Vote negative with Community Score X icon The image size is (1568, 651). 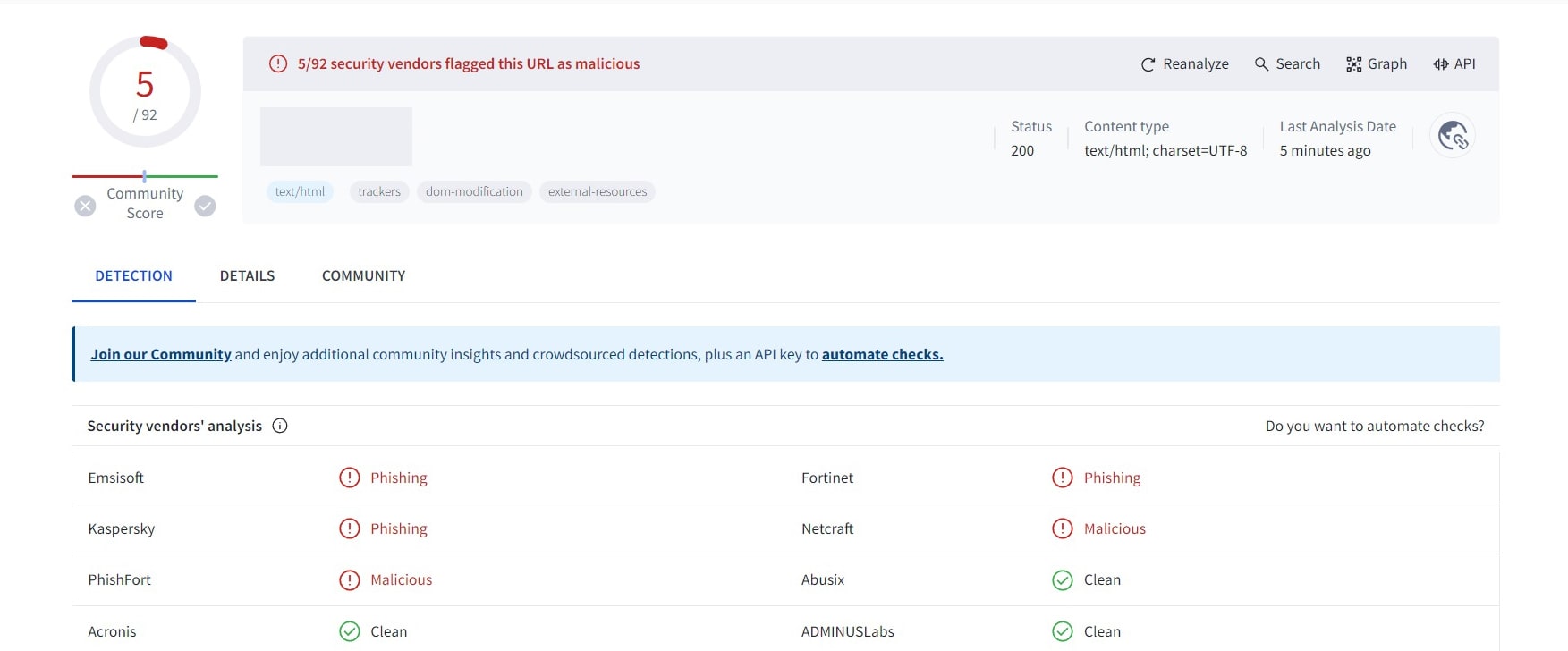tap(85, 207)
